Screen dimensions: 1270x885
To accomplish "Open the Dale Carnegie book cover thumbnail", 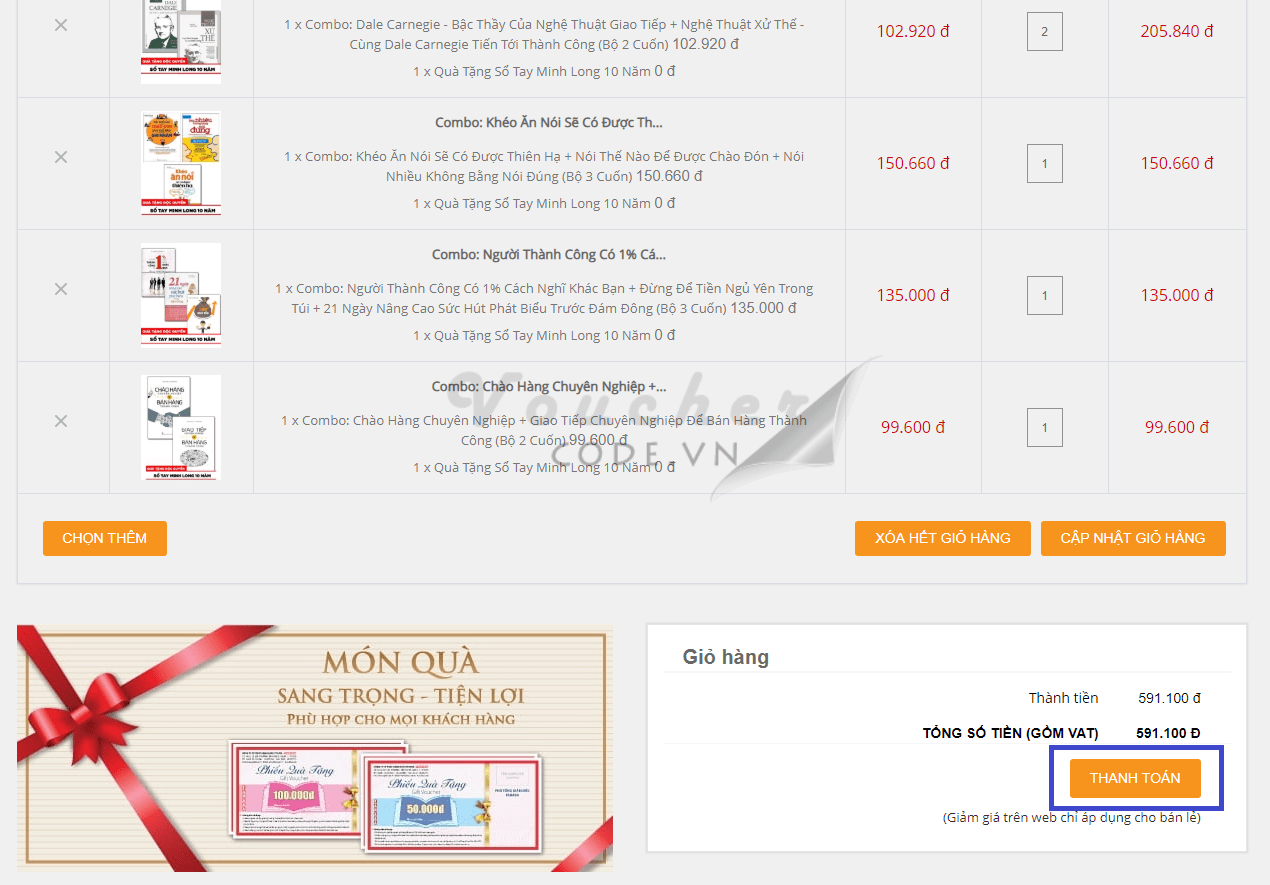I will (x=181, y=40).
